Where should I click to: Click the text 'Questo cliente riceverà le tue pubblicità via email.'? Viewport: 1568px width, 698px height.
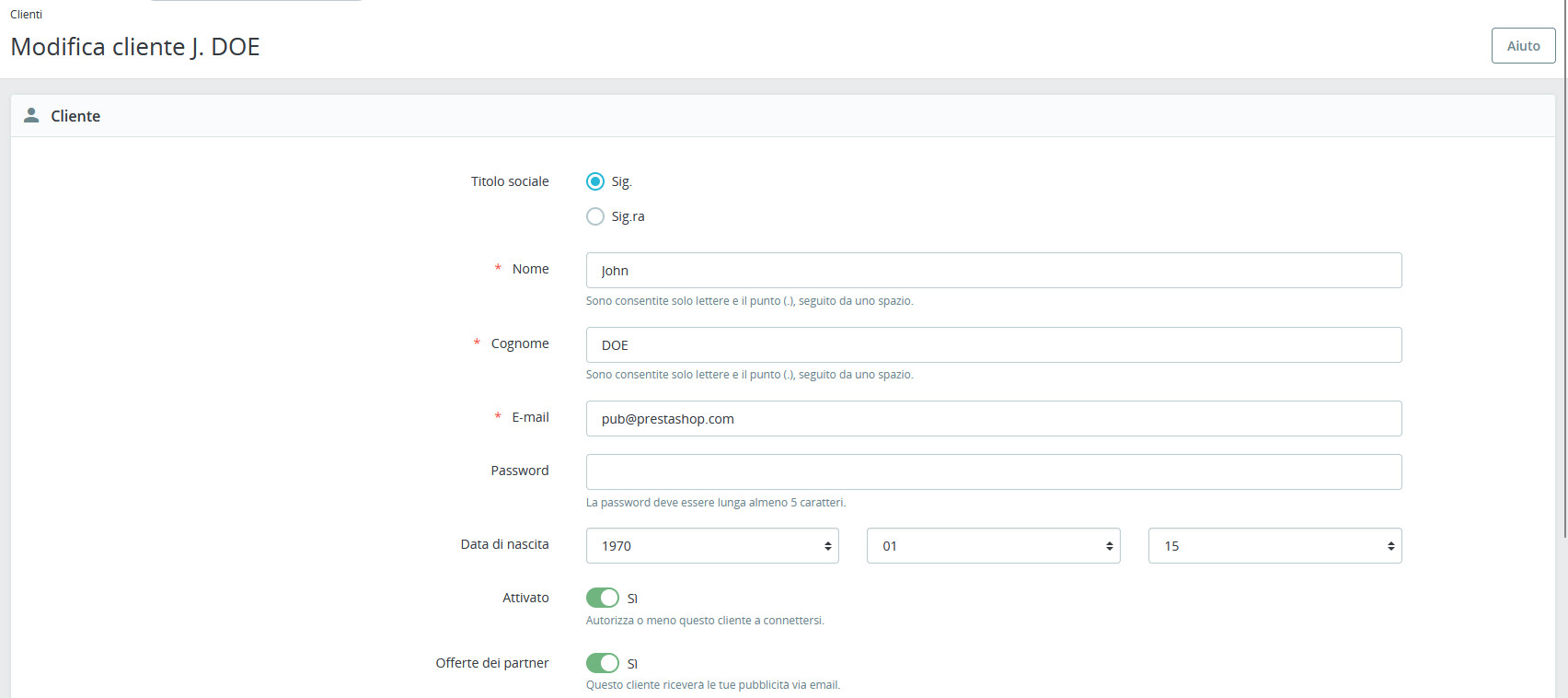click(713, 685)
